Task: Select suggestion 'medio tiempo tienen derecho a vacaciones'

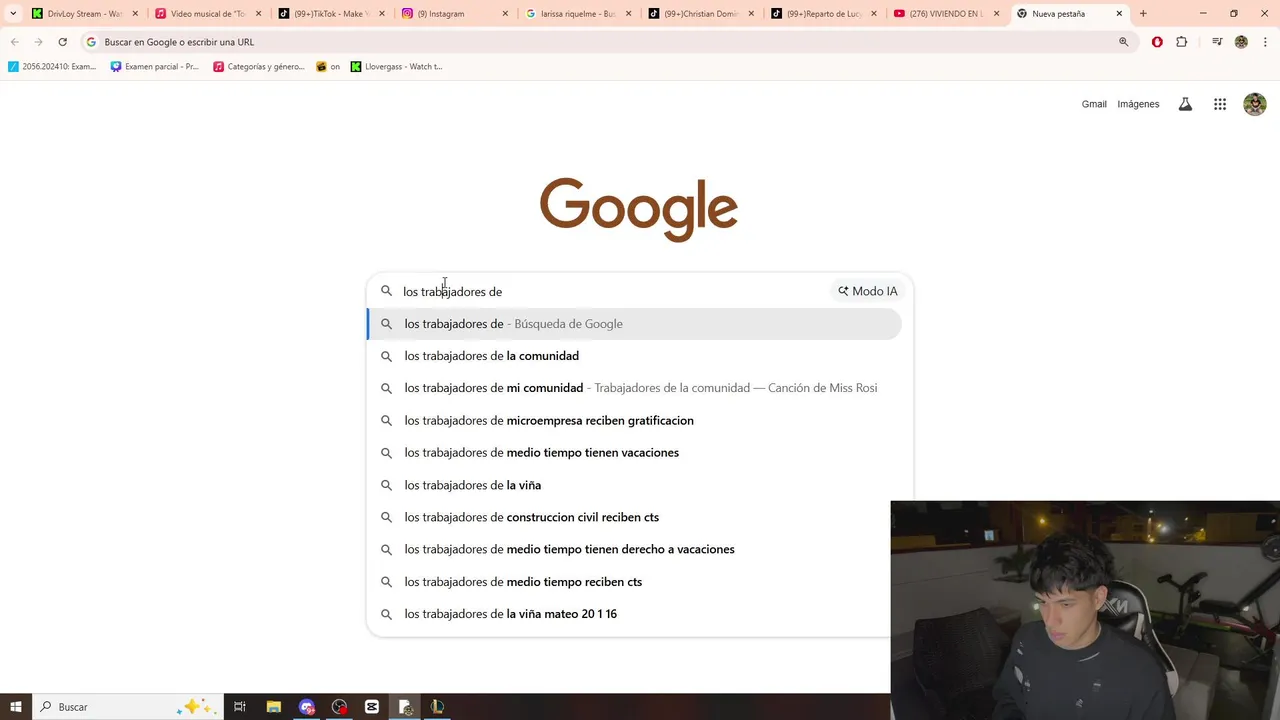Action: pyautogui.click(x=628, y=549)
